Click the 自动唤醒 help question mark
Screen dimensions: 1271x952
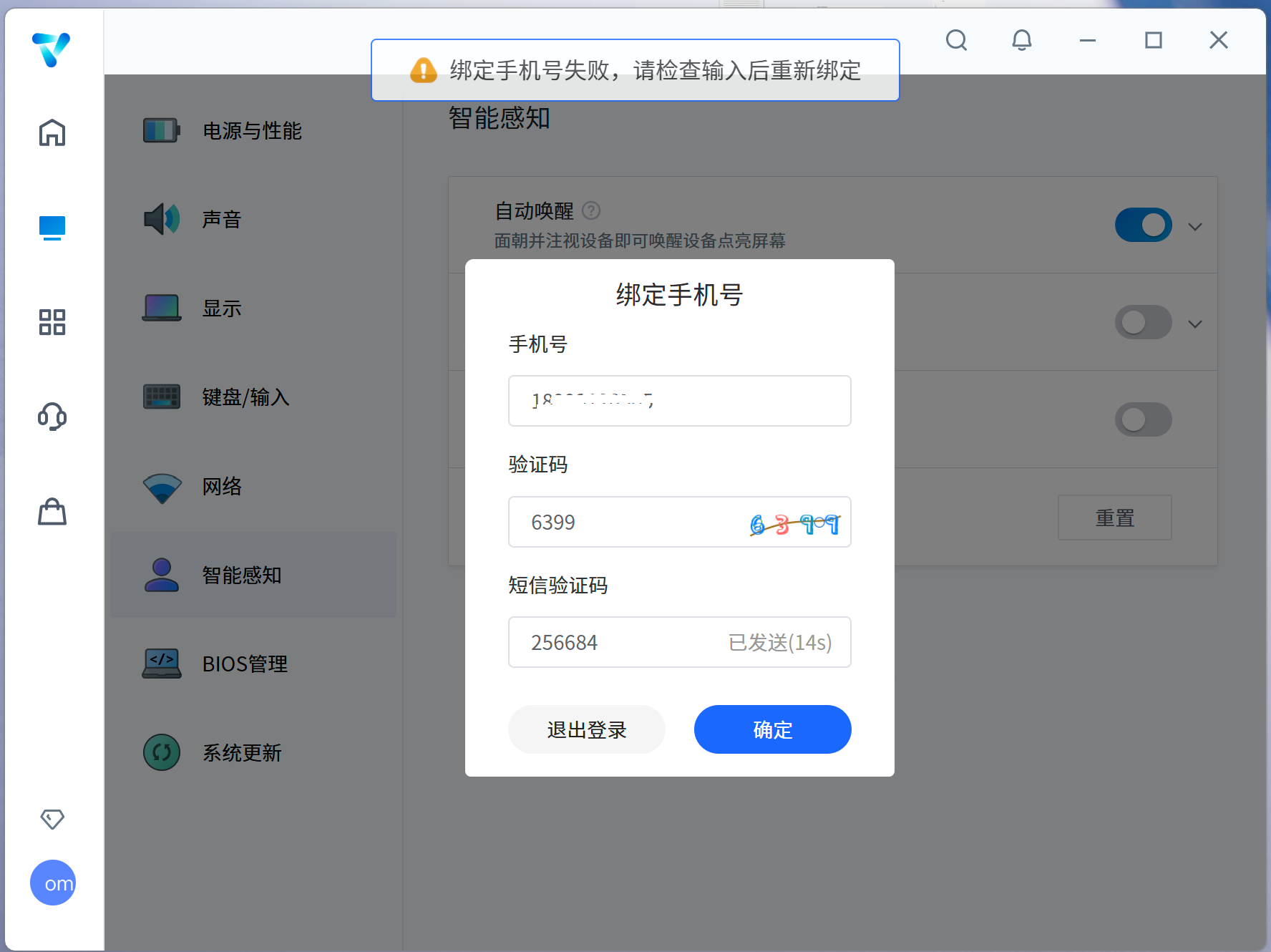pyautogui.click(x=591, y=211)
